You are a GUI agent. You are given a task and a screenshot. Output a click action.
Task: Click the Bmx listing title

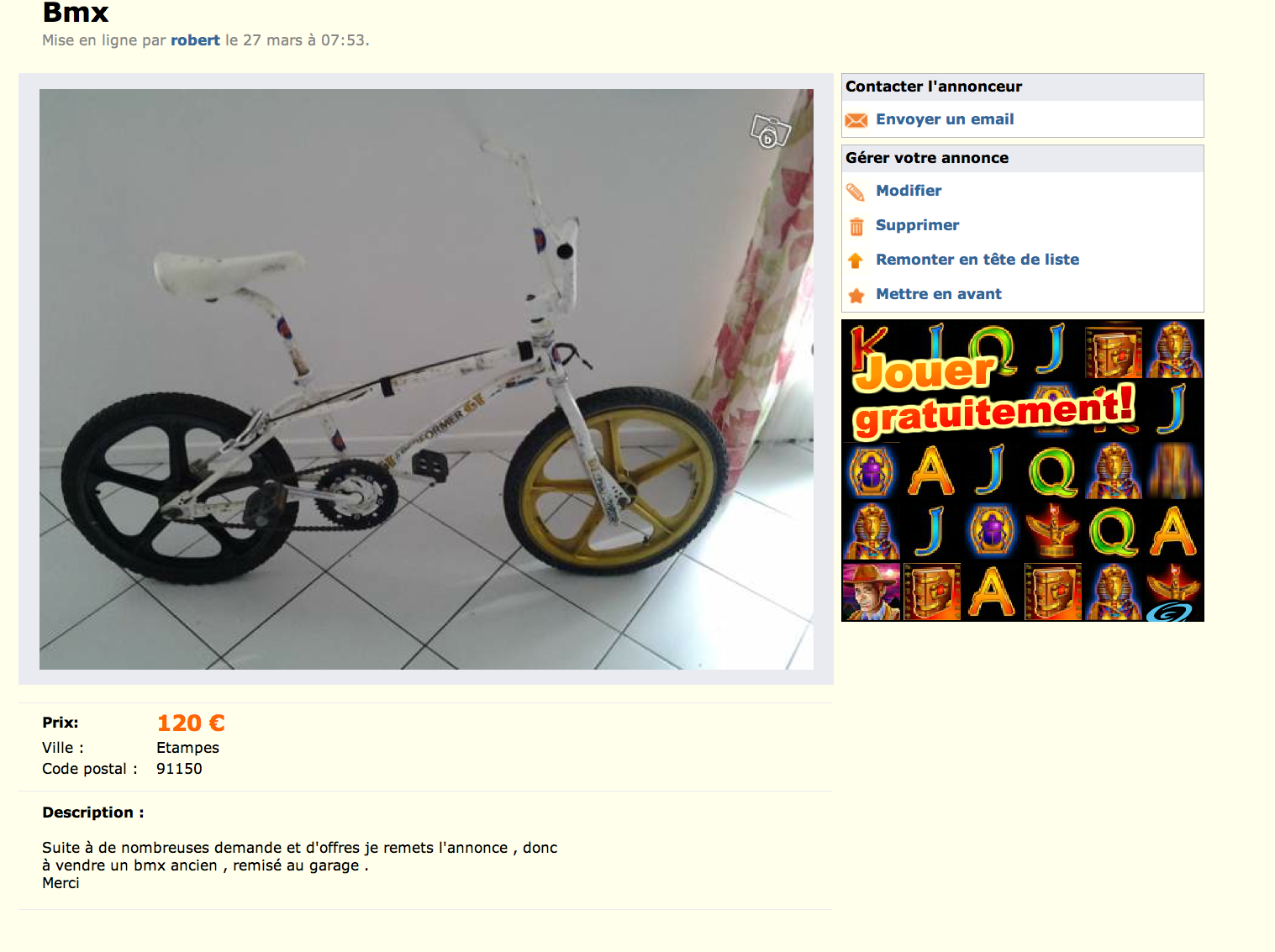pos(76,13)
